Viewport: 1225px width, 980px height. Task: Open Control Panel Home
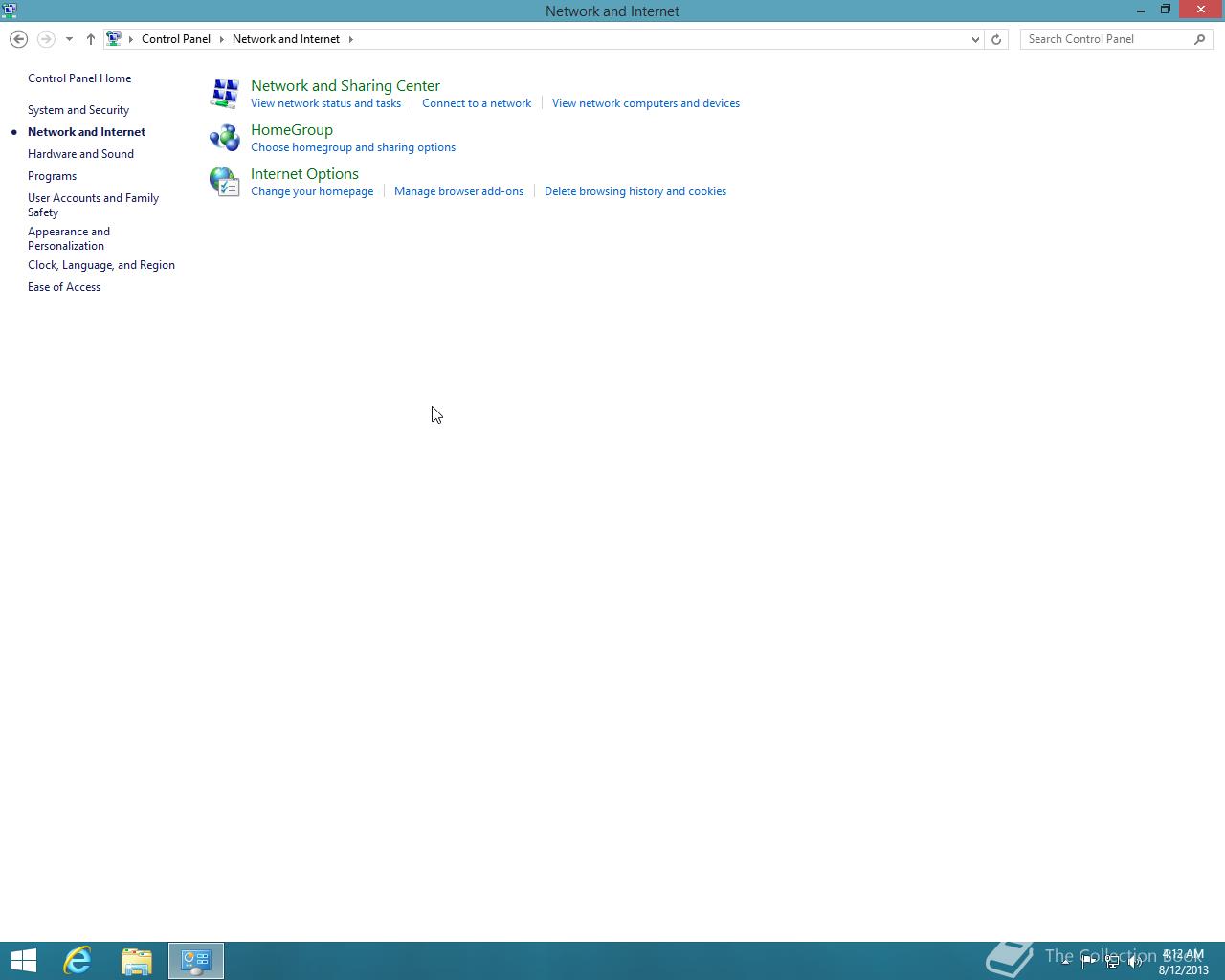point(79,78)
